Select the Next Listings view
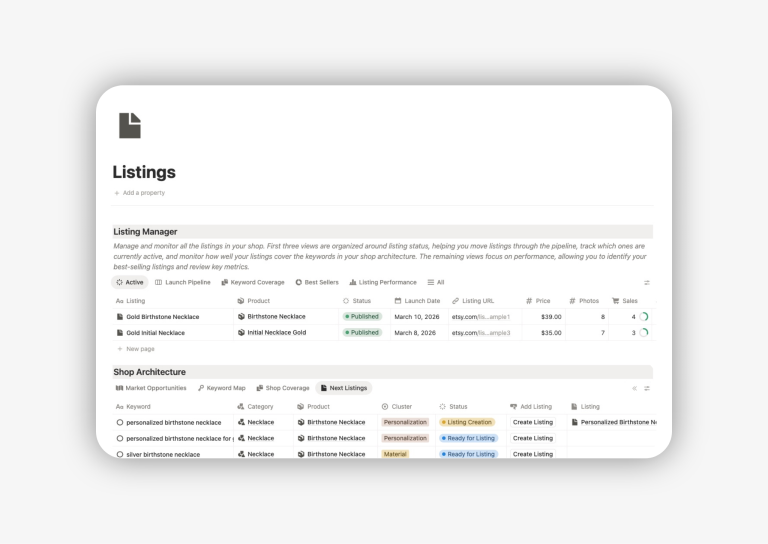This screenshot has height=544, width=768. pos(344,388)
